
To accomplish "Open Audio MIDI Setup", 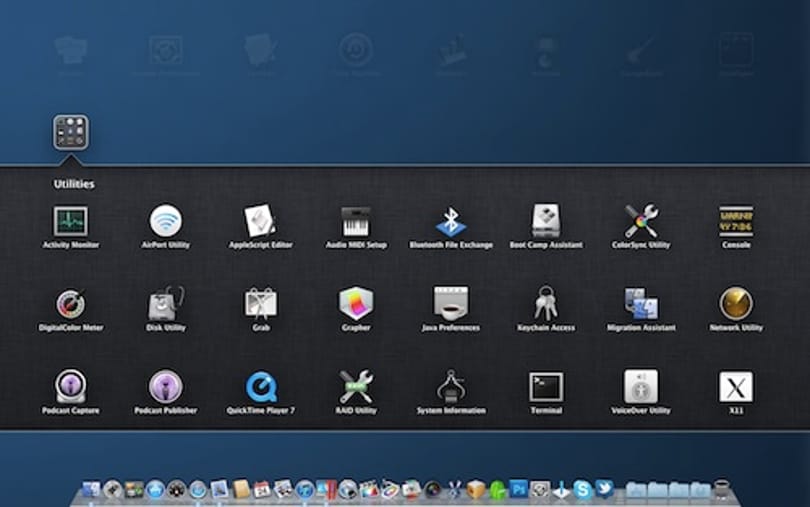I will click(356, 221).
